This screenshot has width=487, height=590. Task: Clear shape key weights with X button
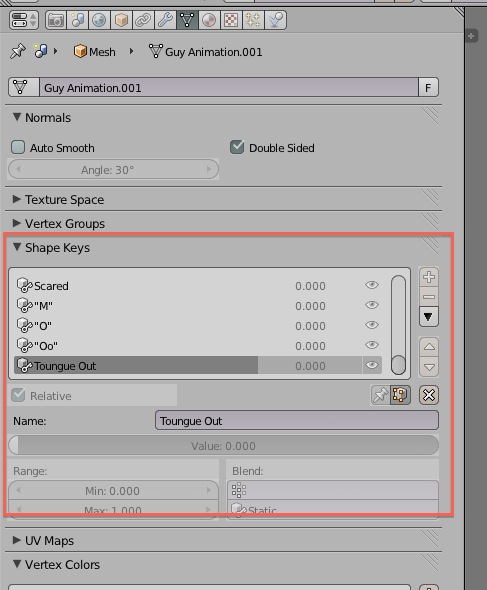click(429, 395)
